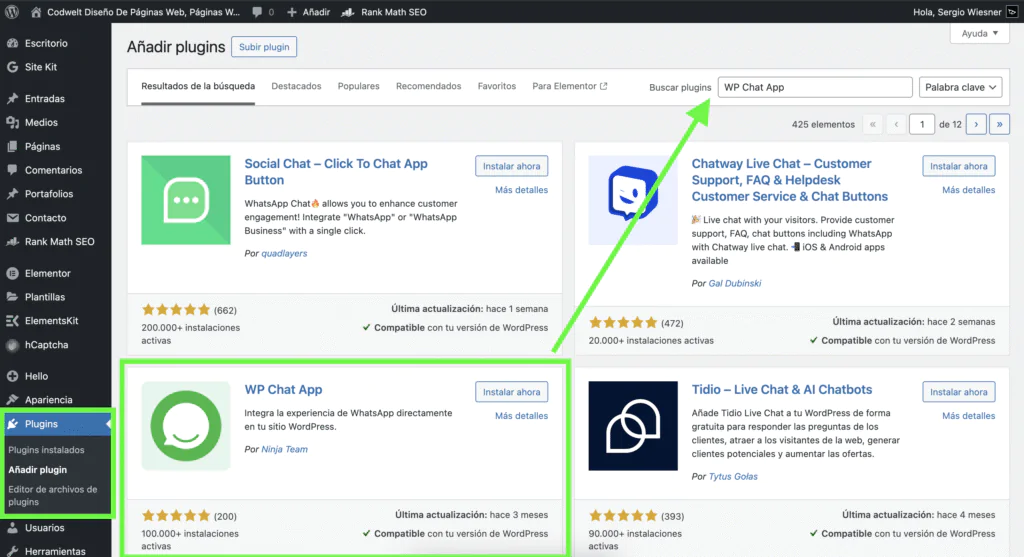Open Site Kit in the sidebar
Image resolution: width=1024 pixels, height=557 pixels.
[39, 67]
